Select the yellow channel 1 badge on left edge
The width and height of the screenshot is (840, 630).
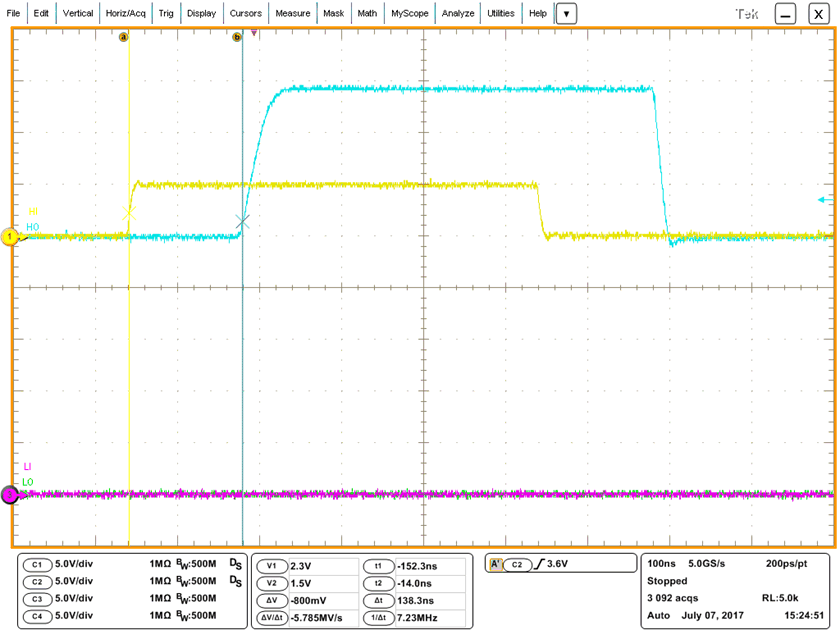(x=10, y=237)
